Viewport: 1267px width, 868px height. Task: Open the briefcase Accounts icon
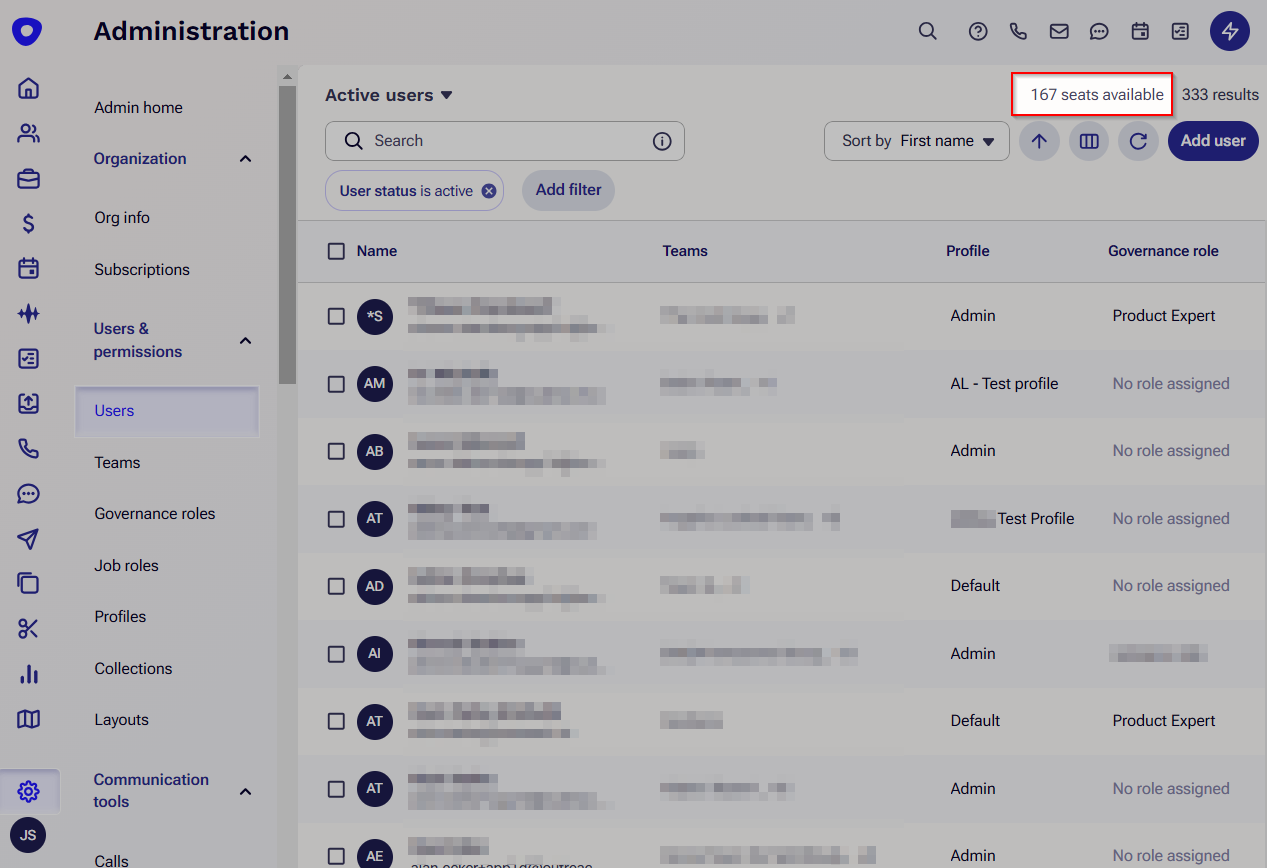point(28,179)
